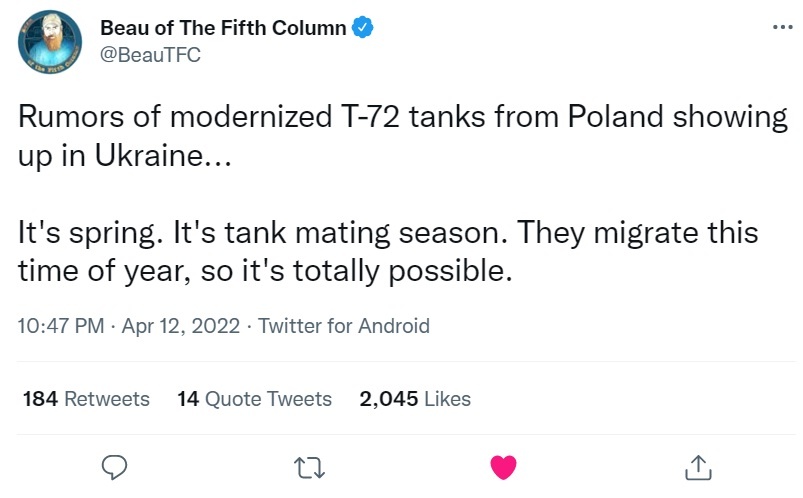Open the Twitter for Android source link

point(344,326)
